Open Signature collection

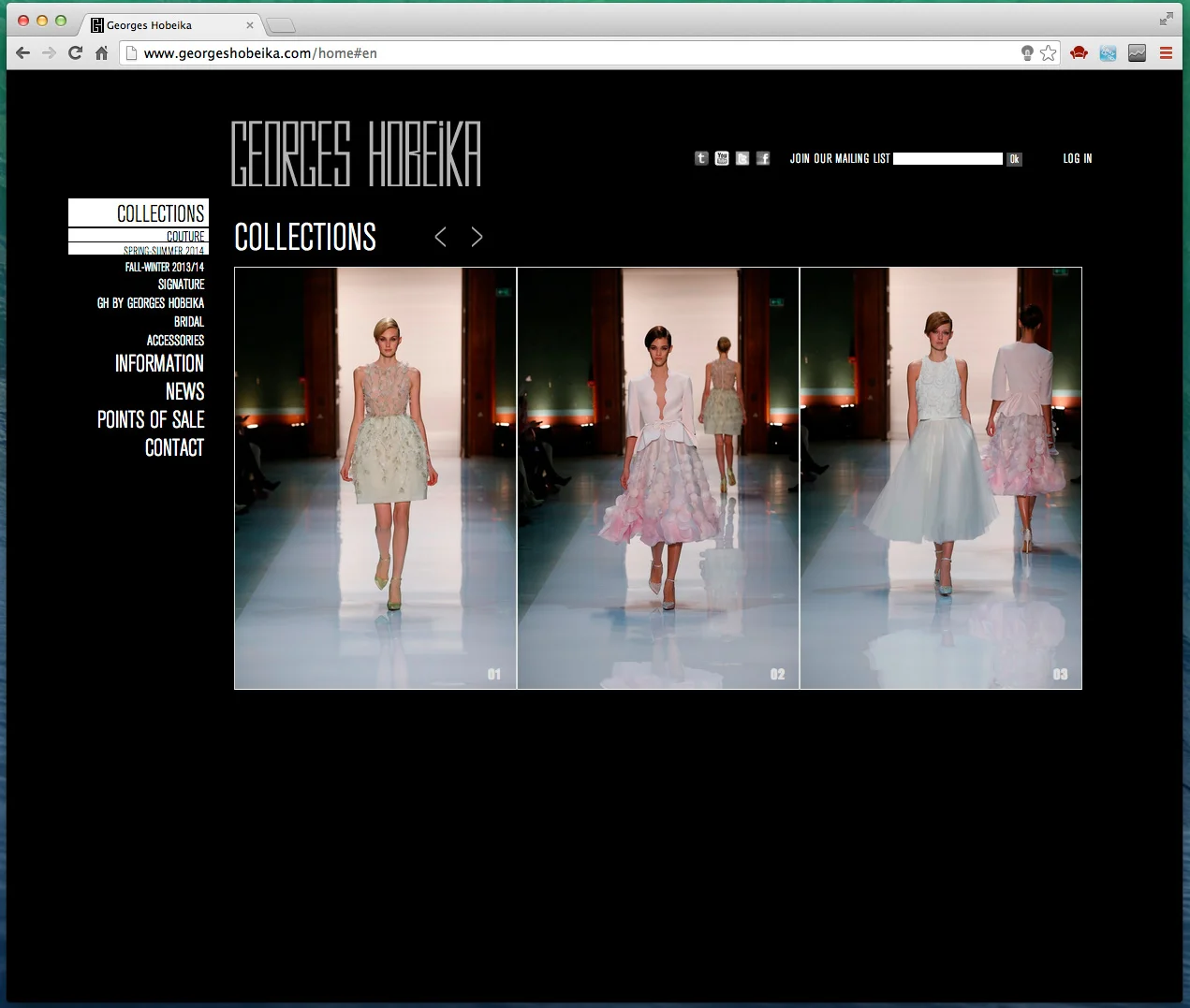pyautogui.click(x=182, y=285)
